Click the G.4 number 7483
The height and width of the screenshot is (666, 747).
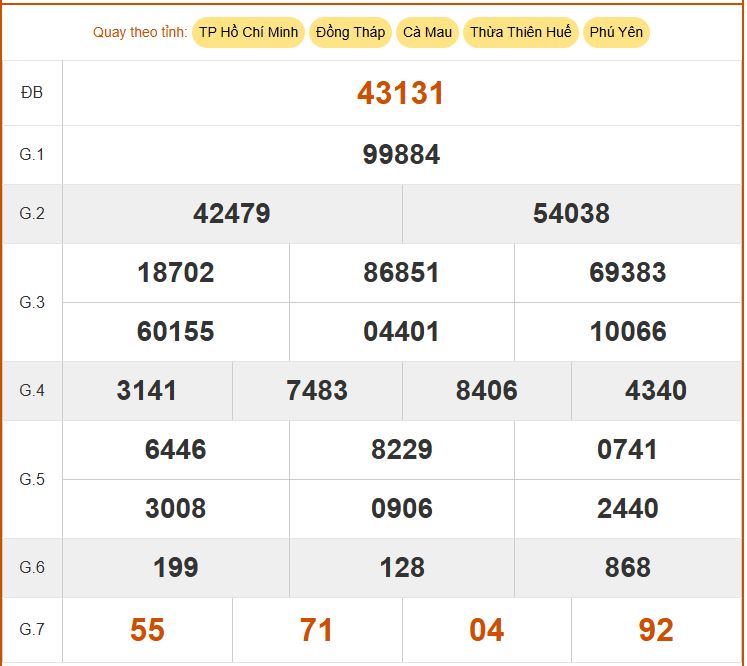click(317, 391)
